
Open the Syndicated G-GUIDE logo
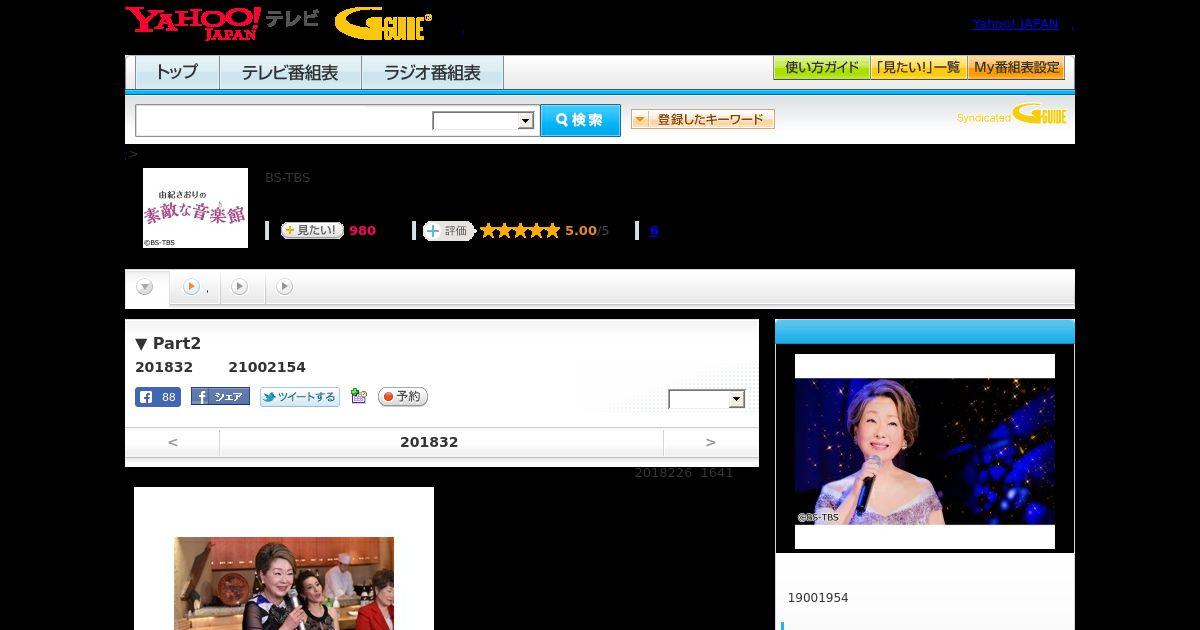pos(1011,115)
